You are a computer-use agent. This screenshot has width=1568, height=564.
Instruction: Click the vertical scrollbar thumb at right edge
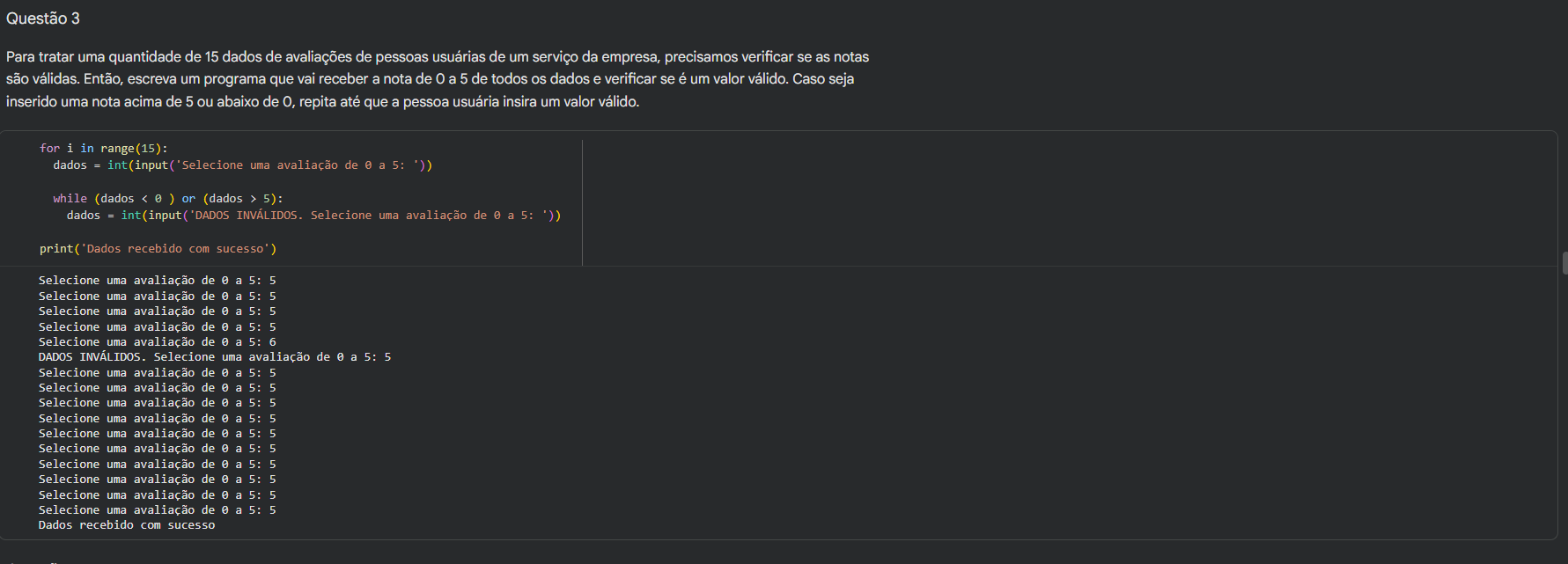coord(1564,263)
